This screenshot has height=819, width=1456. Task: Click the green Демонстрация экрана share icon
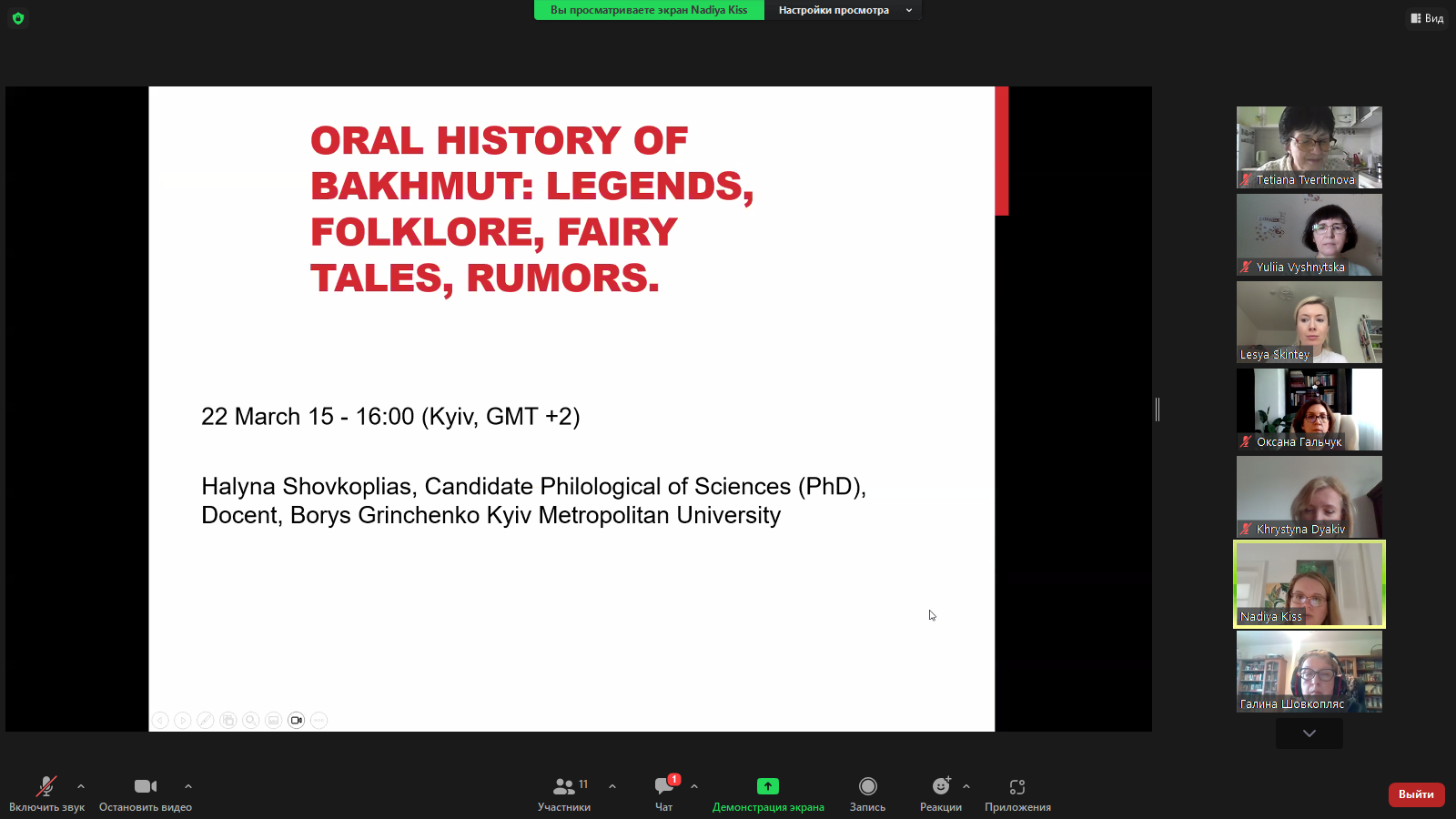coord(768,786)
